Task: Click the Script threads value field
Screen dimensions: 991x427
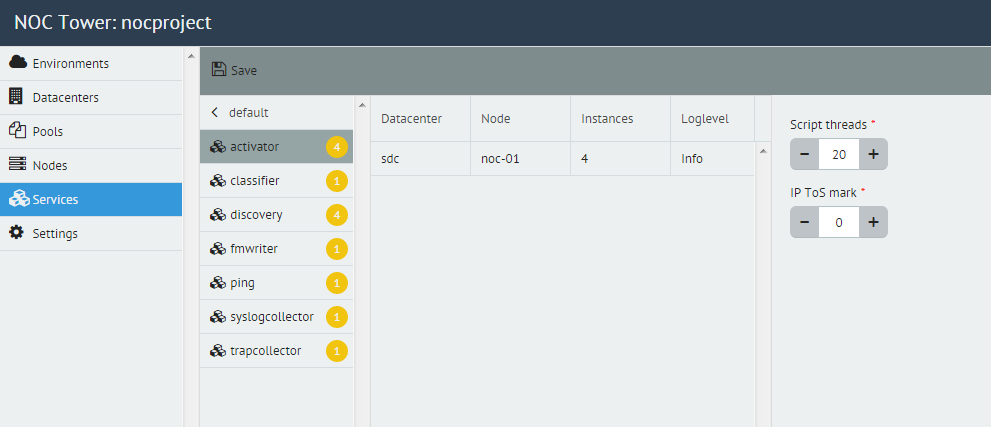Action: pos(839,154)
